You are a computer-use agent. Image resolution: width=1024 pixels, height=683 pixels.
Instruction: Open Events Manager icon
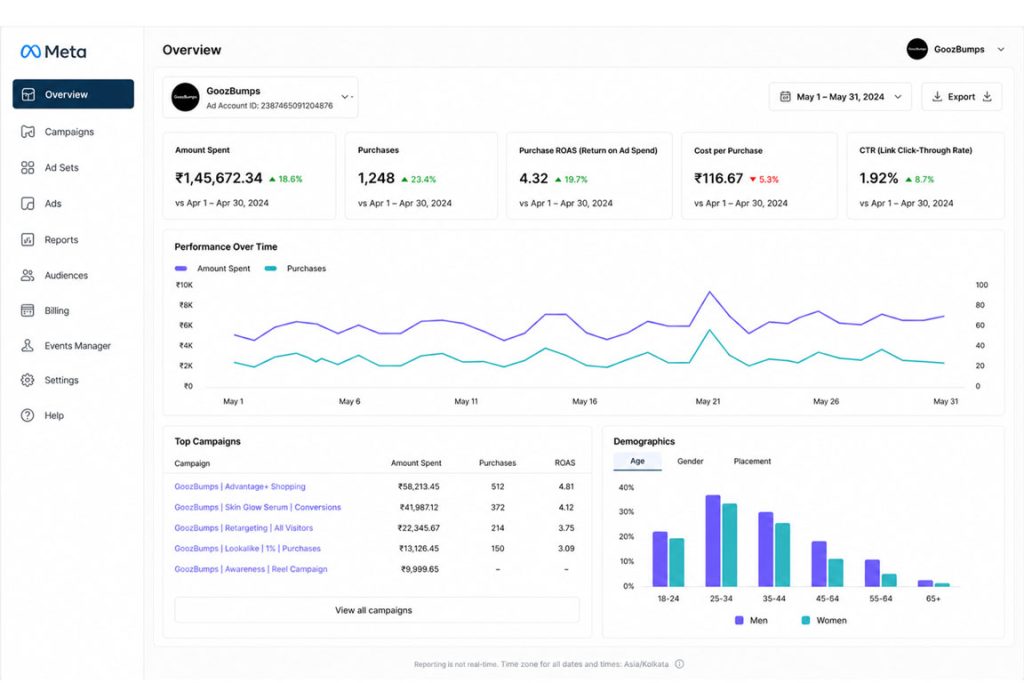(27, 345)
